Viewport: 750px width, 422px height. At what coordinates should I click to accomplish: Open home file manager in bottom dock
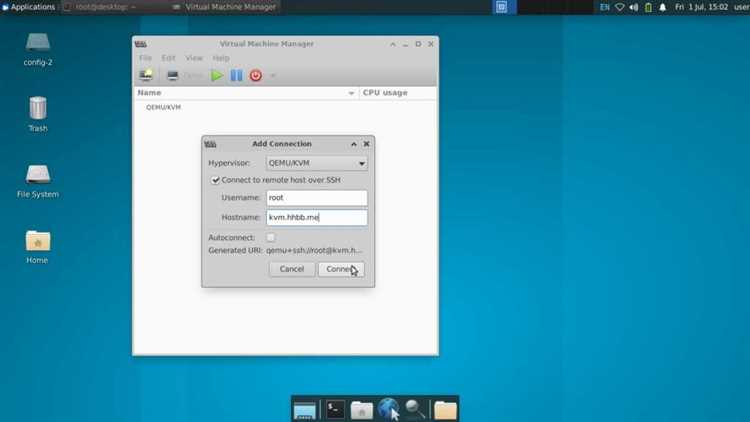coord(362,410)
